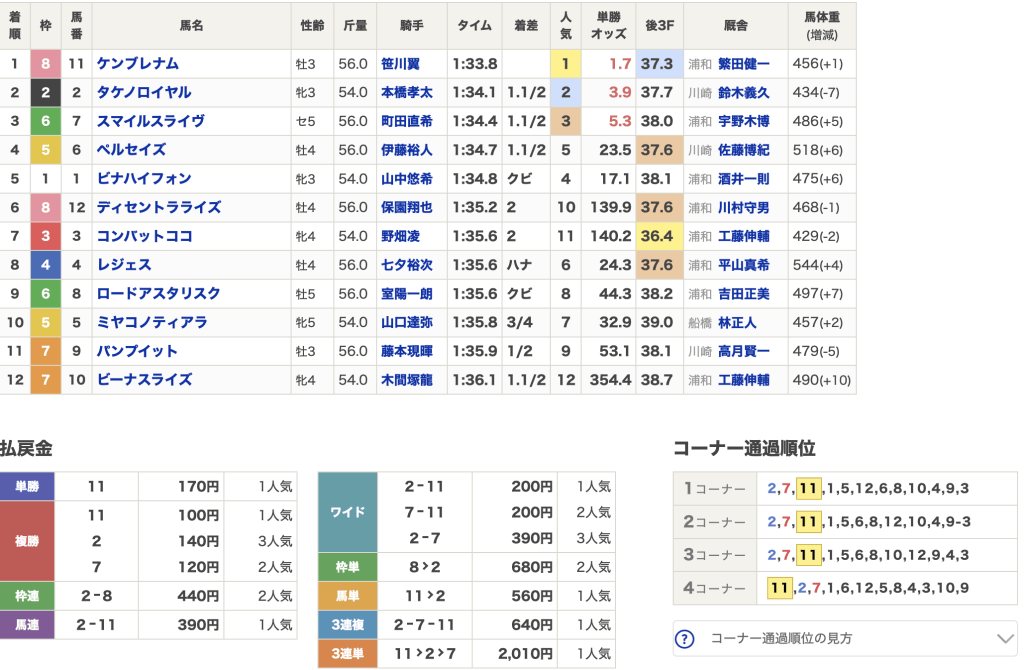The width and height of the screenshot is (1024, 670).
Task: Select the 2,010円 payout amount
Action: (x=525, y=654)
